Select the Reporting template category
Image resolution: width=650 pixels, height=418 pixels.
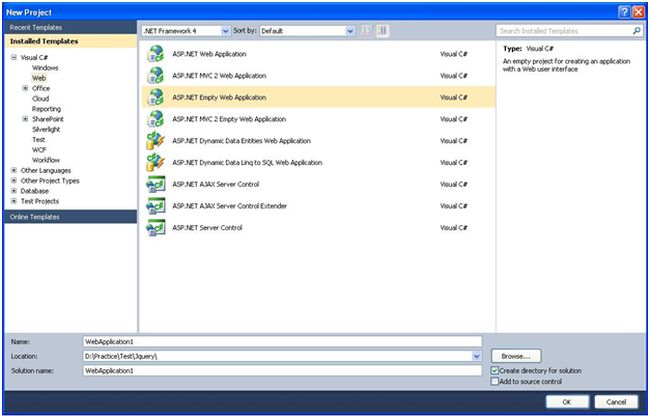tap(46, 109)
